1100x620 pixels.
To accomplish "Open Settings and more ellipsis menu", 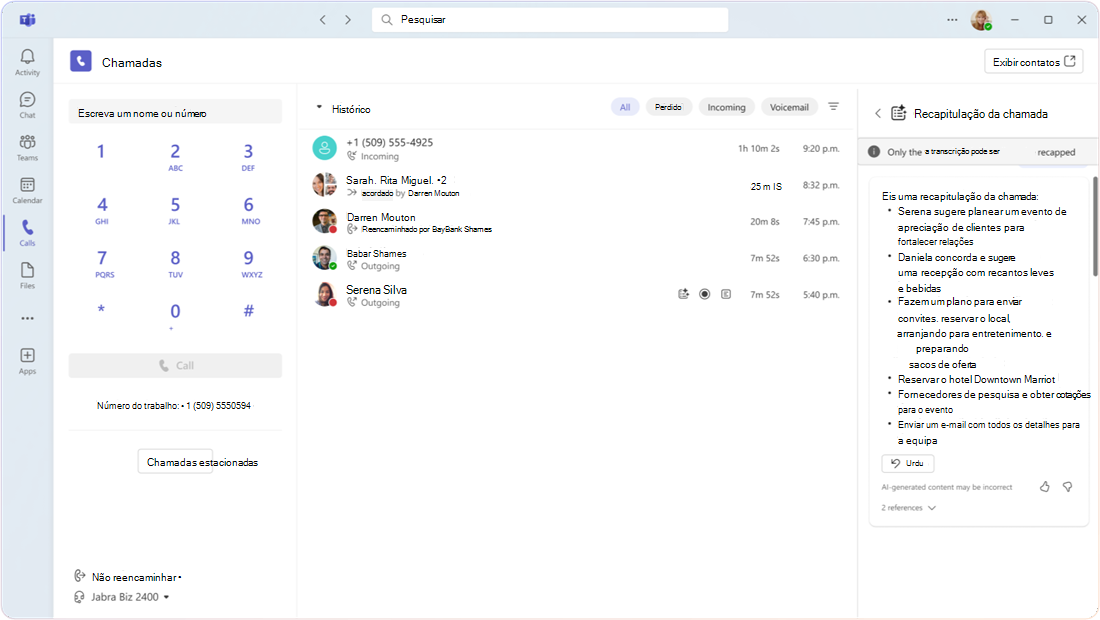I will 952,20.
